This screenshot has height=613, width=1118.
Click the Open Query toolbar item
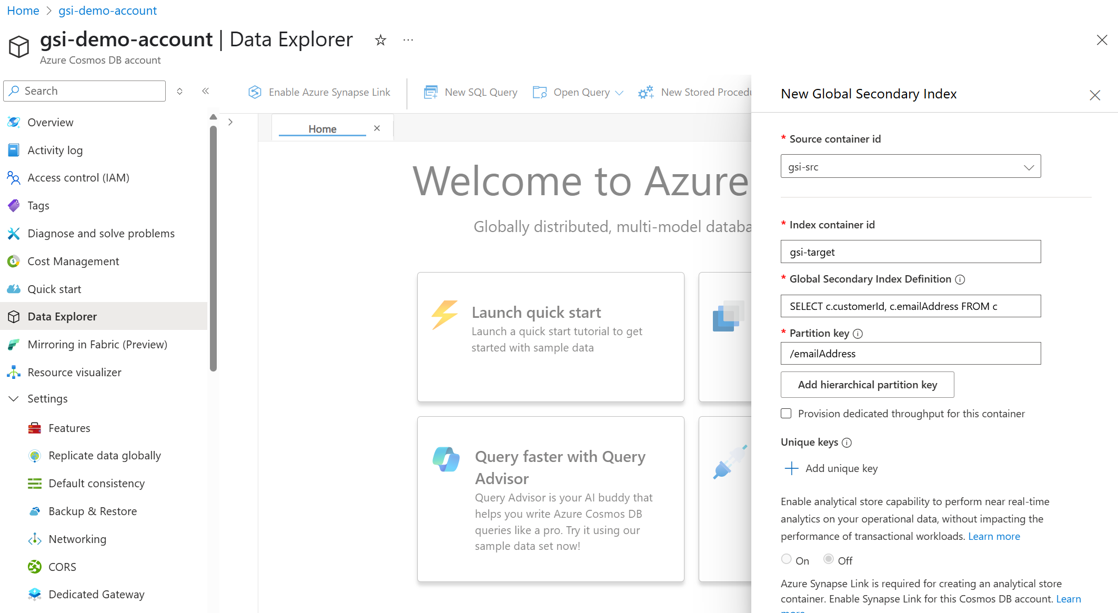point(578,92)
